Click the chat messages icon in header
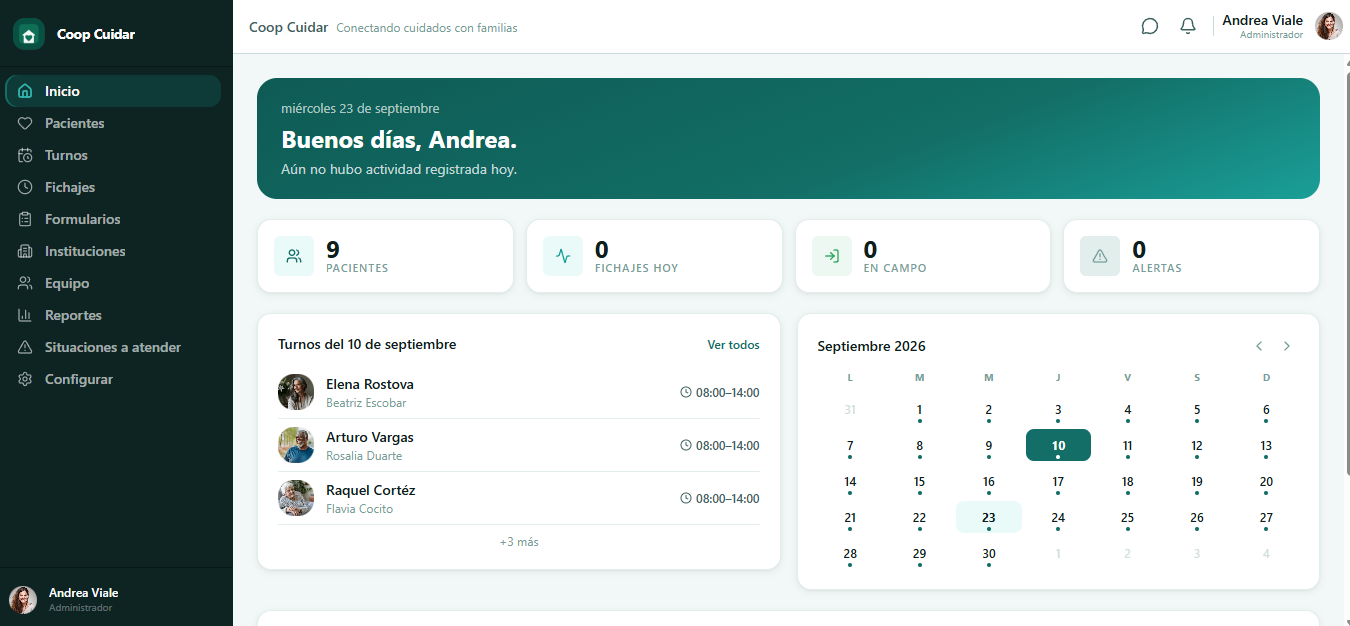 (1150, 26)
